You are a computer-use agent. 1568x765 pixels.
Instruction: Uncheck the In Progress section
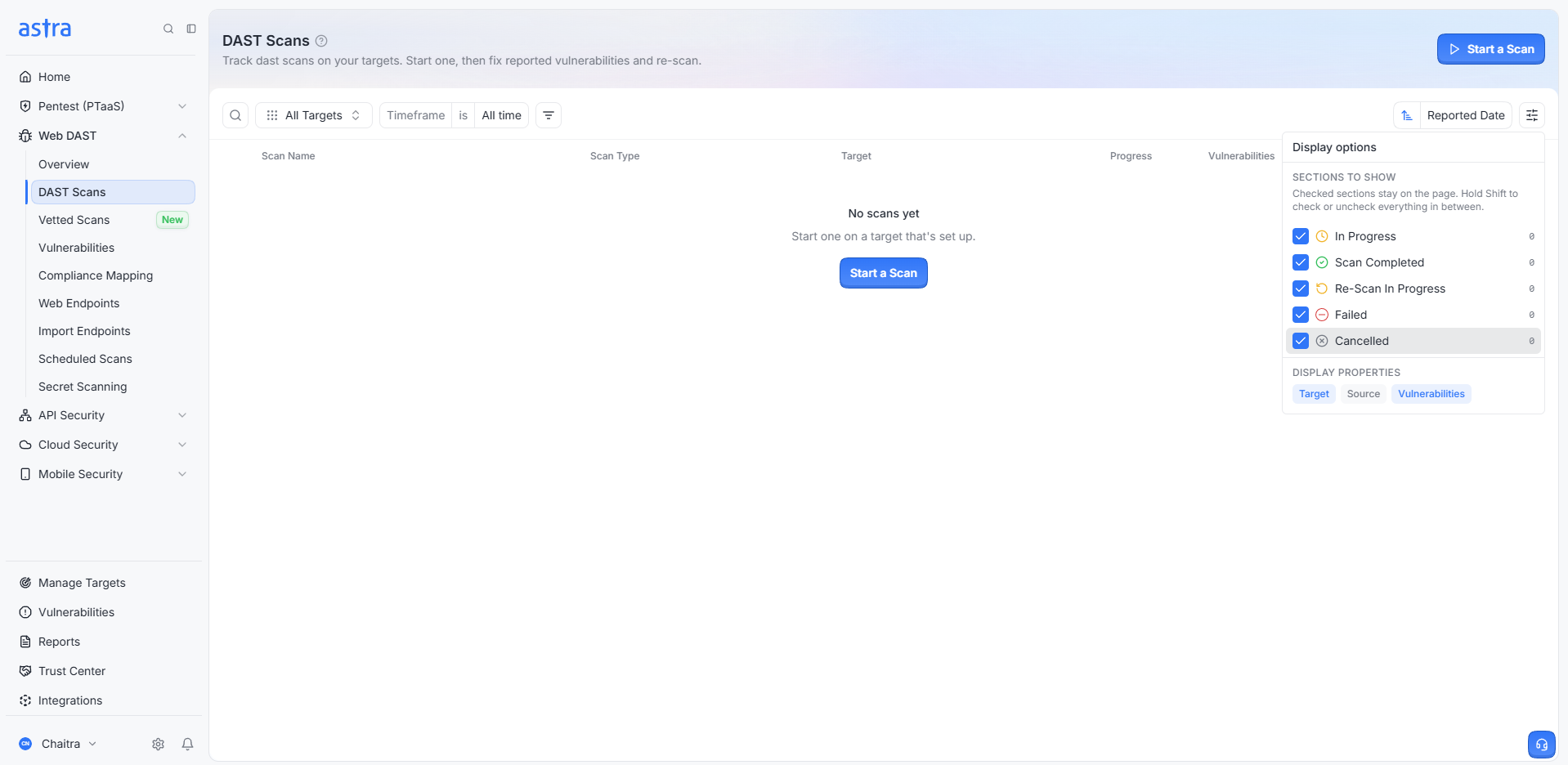pyautogui.click(x=1301, y=236)
